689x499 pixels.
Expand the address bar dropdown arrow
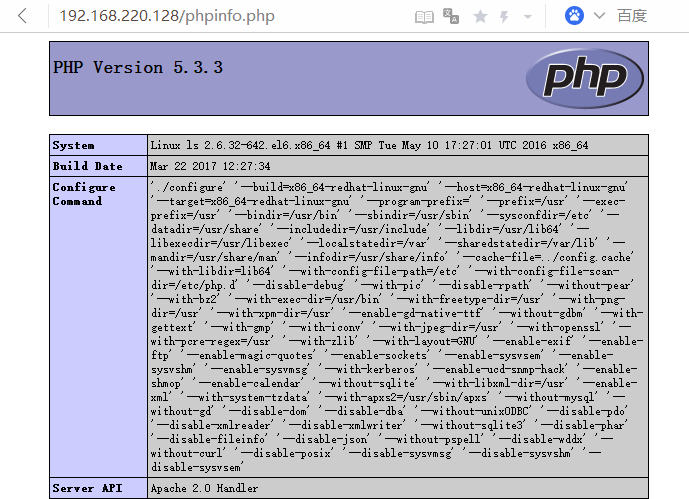point(528,17)
